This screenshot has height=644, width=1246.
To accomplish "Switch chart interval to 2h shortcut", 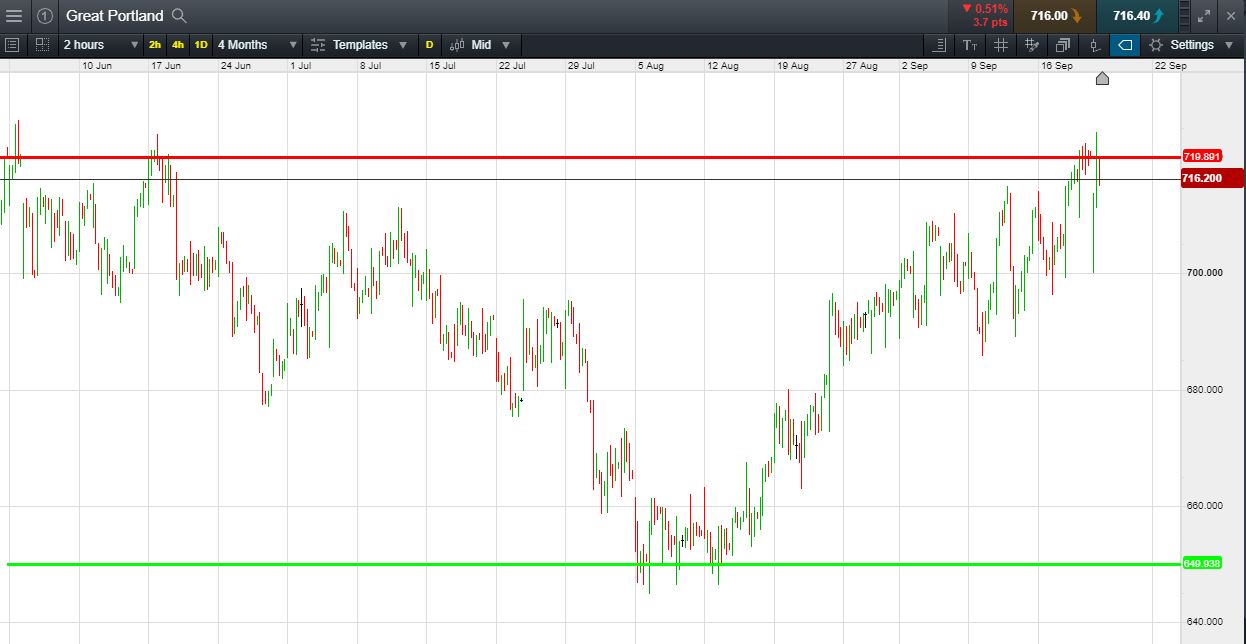I will (155, 45).
